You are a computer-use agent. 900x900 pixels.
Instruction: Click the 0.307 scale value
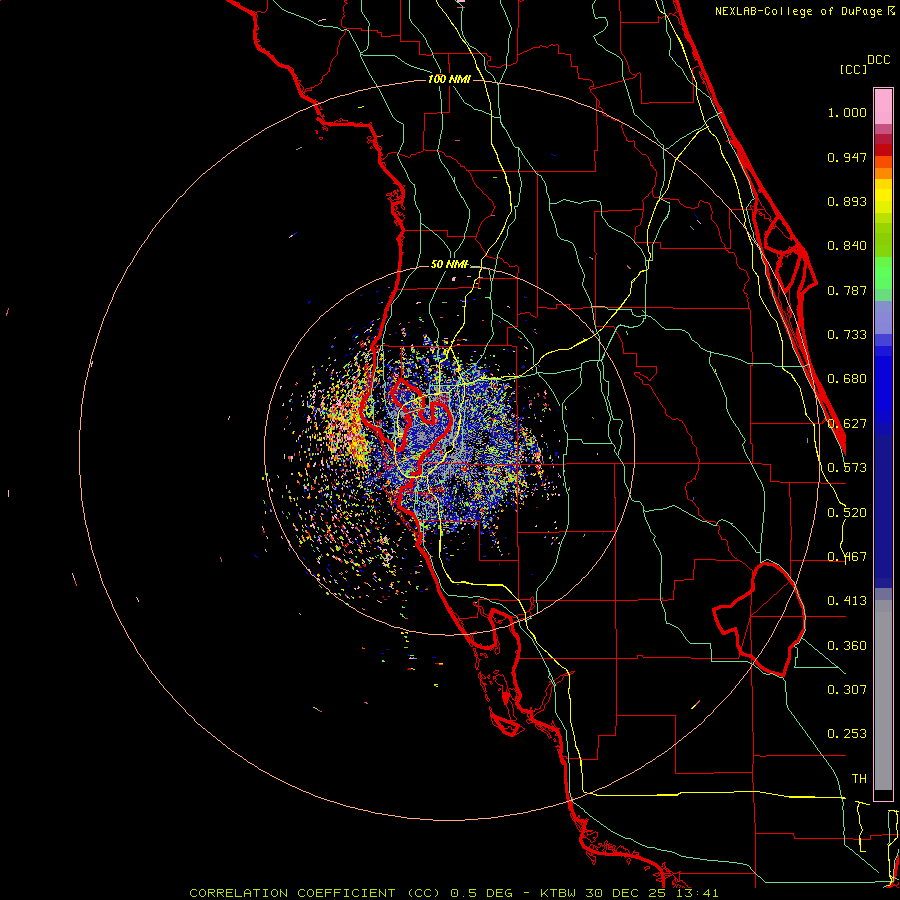point(847,690)
